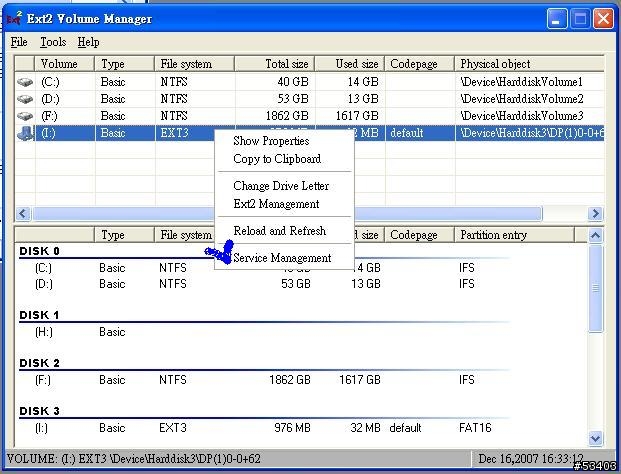Image resolution: width=621 pixels, height=474 pixels.
Task: Click horizontal scrollbar left arrow
Action: [23, 214]
